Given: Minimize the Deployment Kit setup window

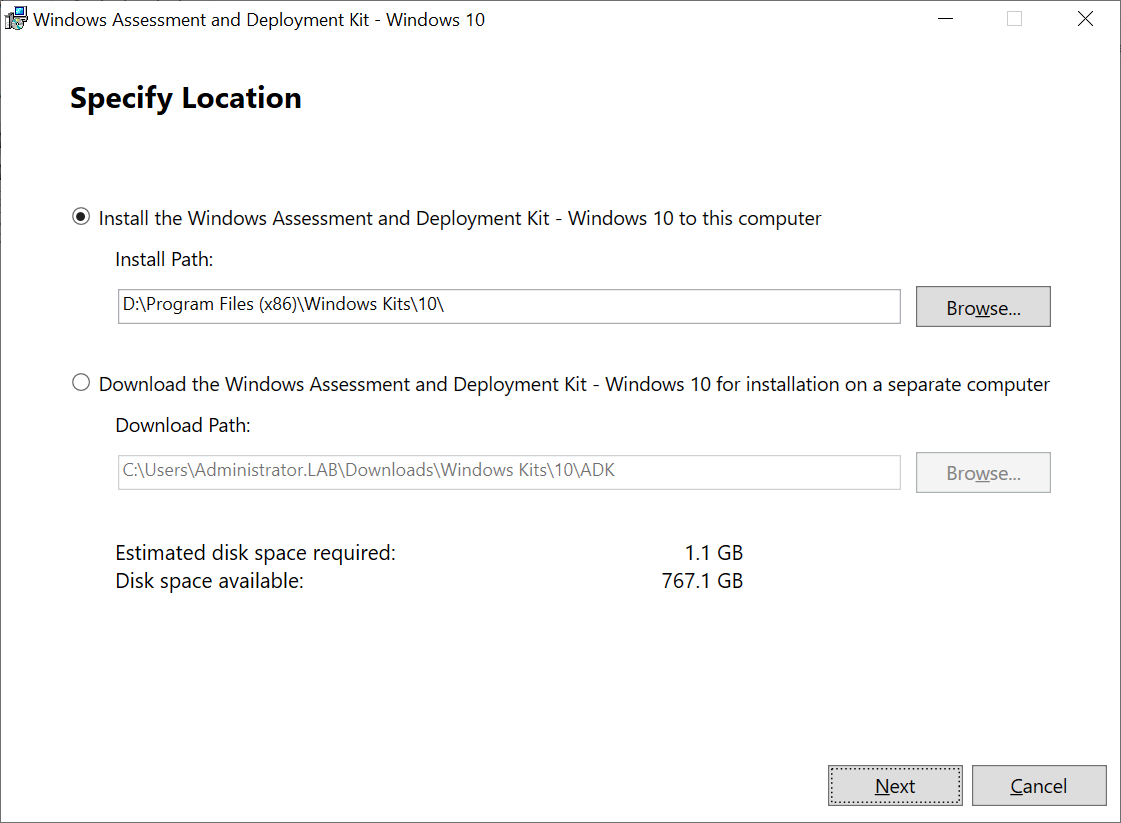Looking at the screenshot, I should [943, 19].
